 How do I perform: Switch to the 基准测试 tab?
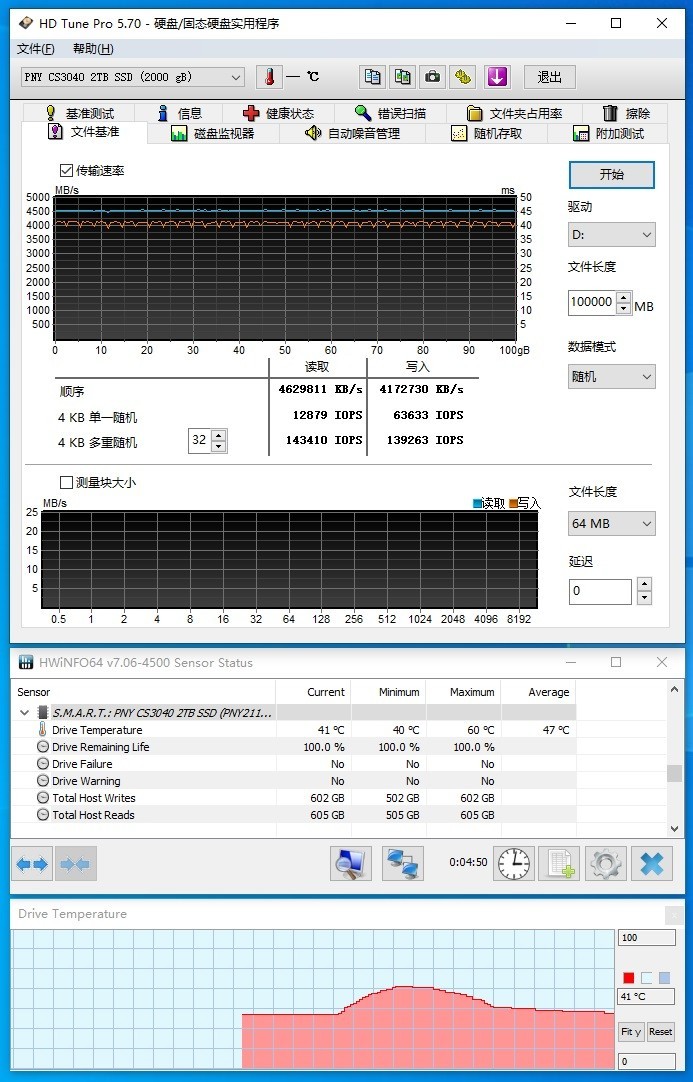click(x=79, y=113)
